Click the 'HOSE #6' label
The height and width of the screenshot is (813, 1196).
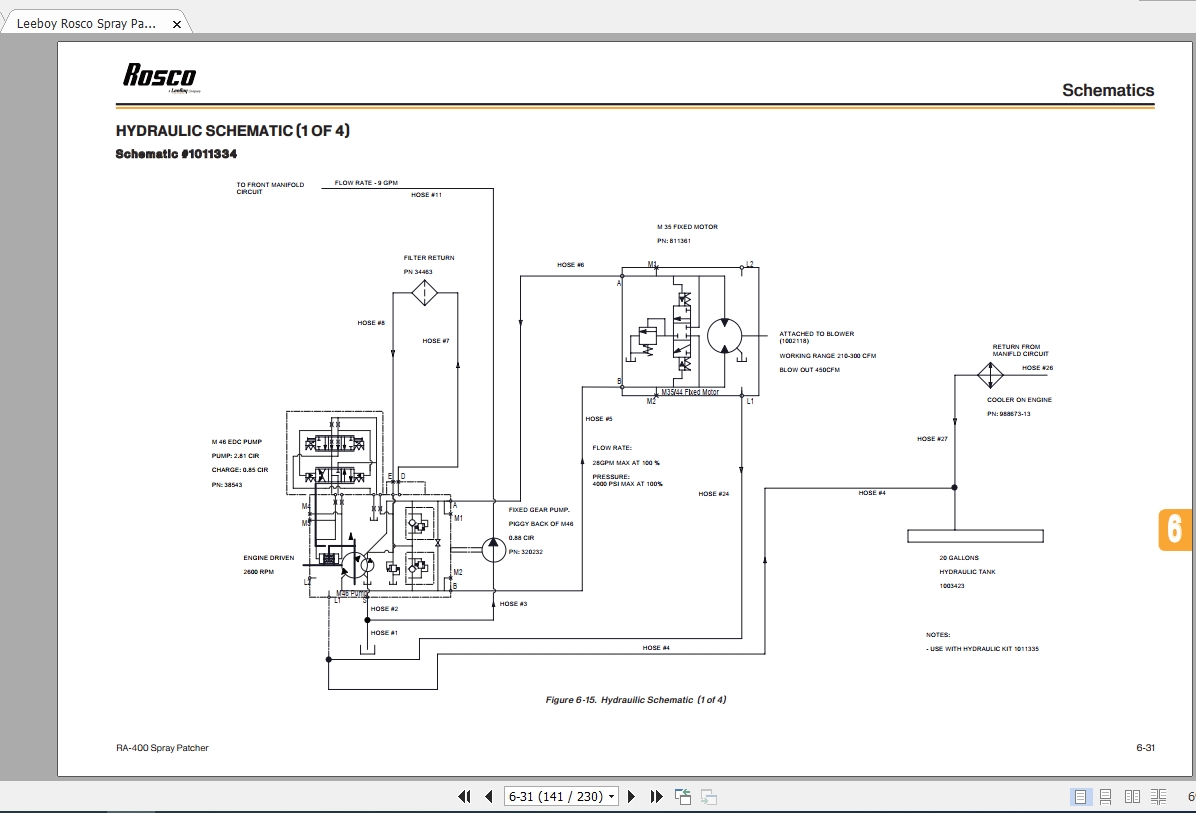[x=571, y=265]
